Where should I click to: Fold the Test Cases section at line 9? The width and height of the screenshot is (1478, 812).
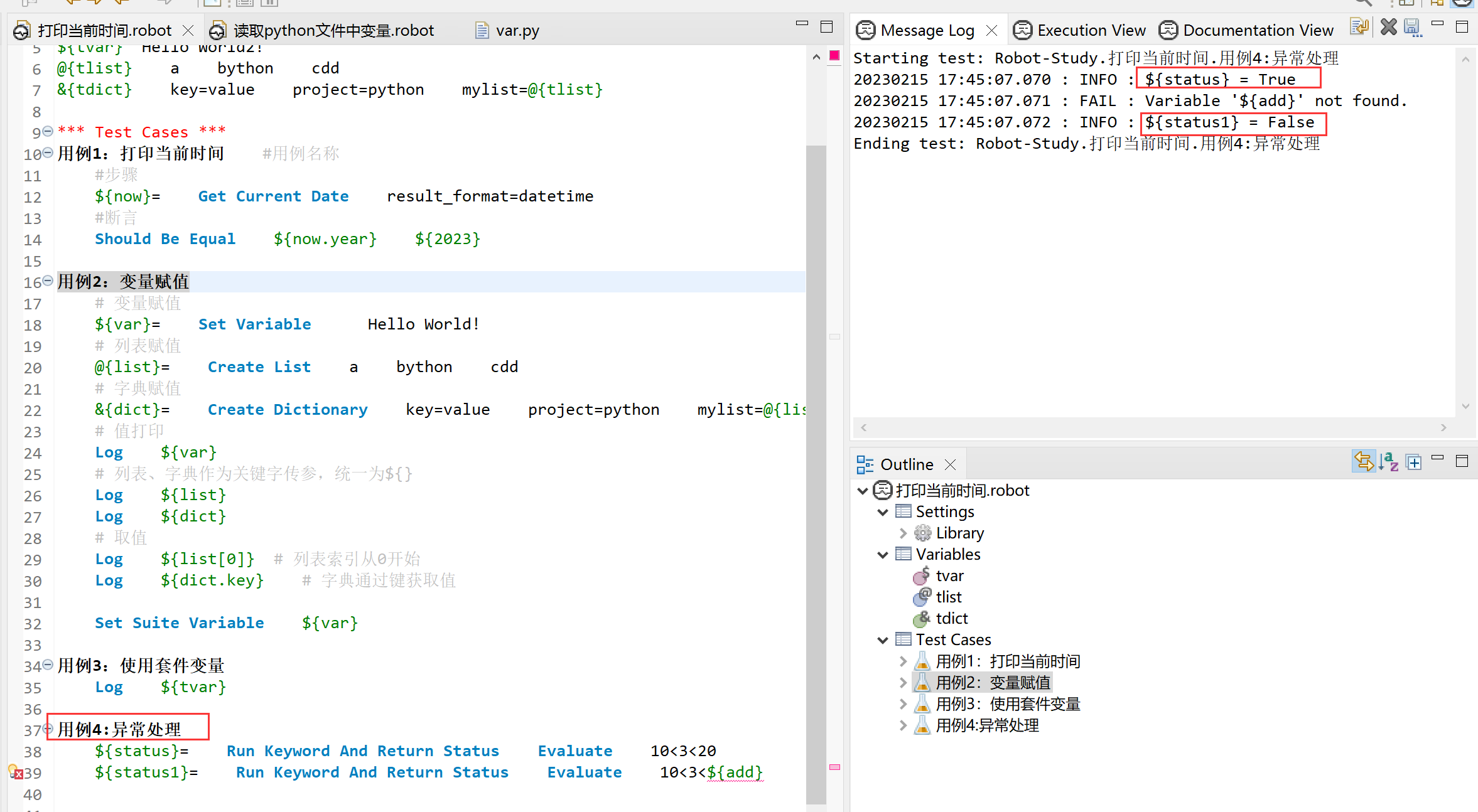pyautogui.click(x=48, y=132)
